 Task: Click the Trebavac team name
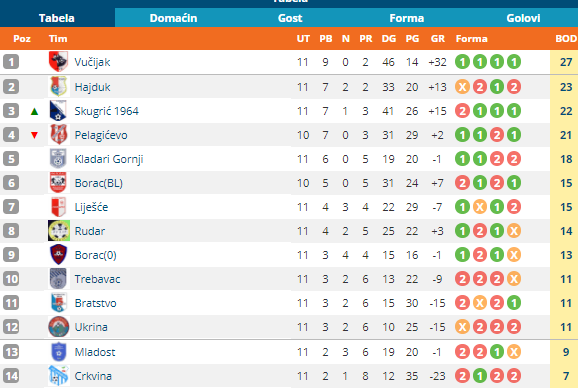(97, 279)
